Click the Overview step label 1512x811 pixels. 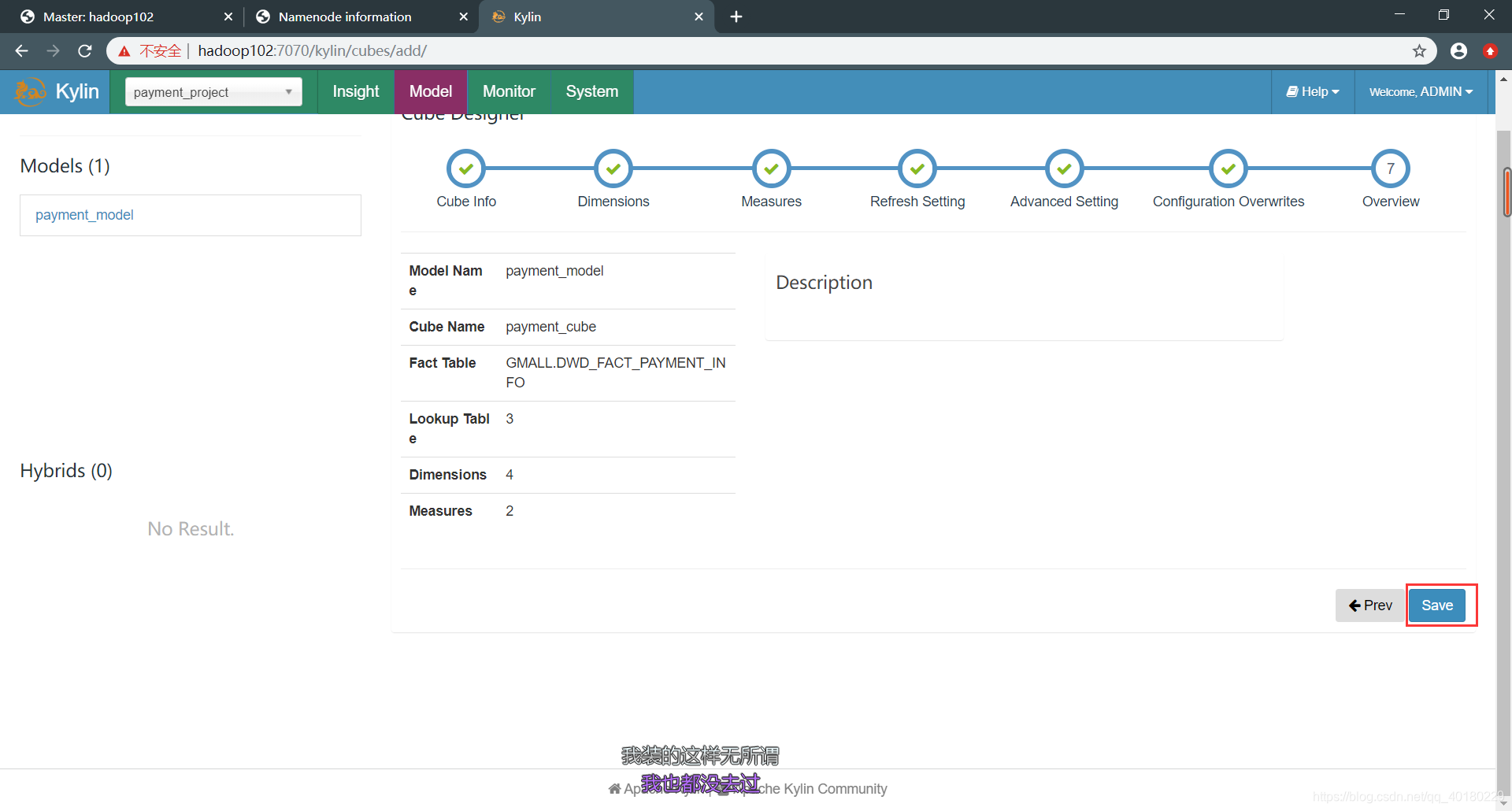coord(1391,202)
